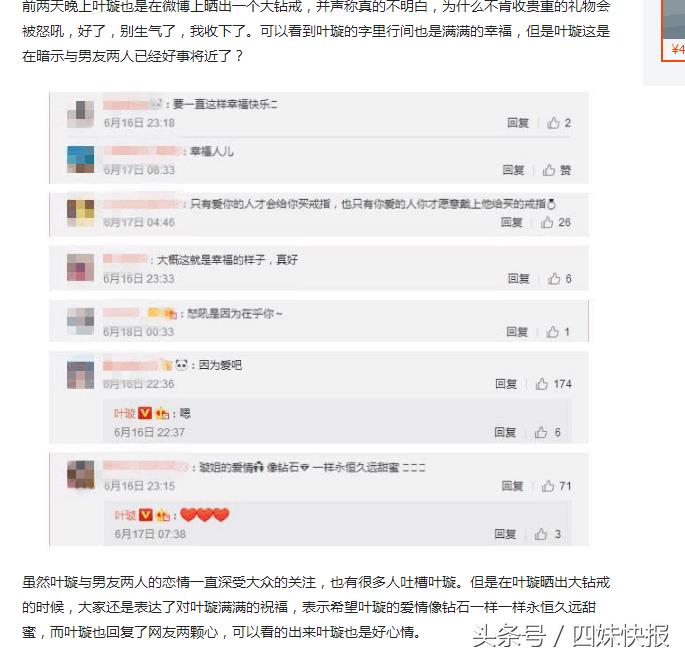This screenshot has height=657, width=685.
Task: Open avatar of the 幸福人儿 commenter
Action: 80,159
